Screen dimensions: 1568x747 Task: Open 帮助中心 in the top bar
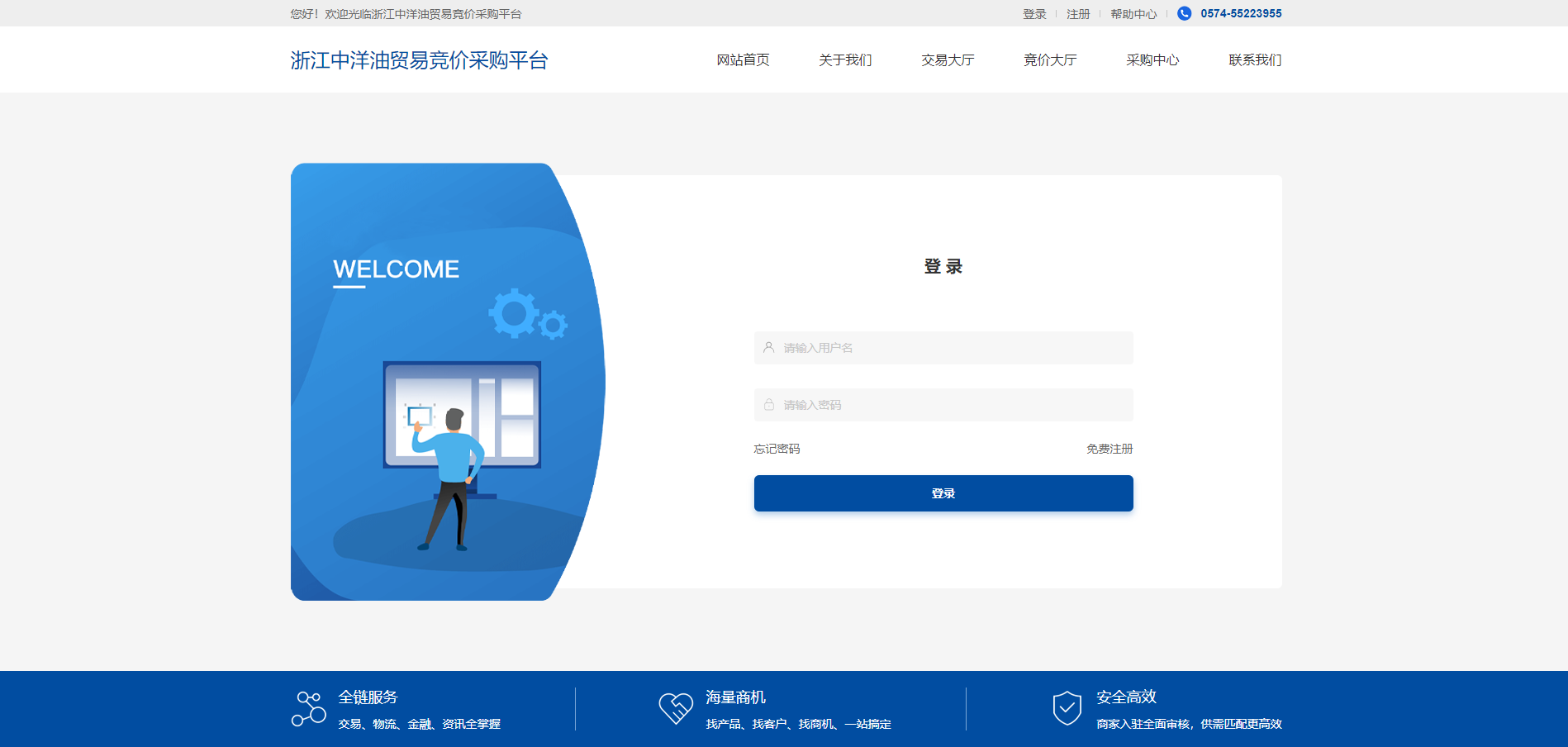[1133, 14]
